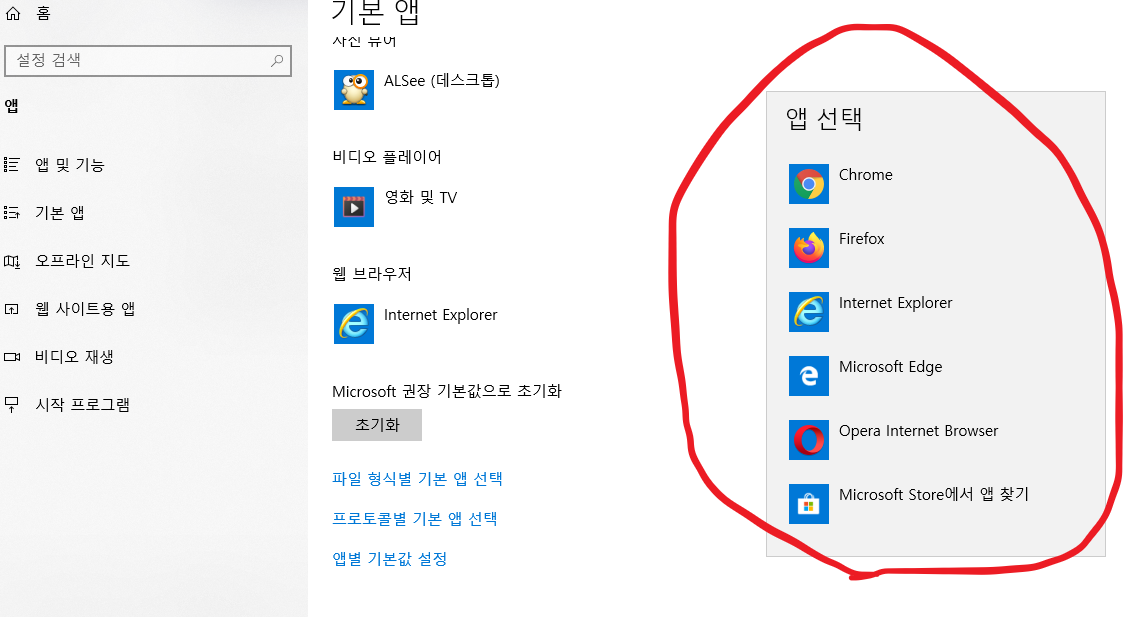Open 앱별 기본값 설정 link
This screenshot has width=1144, height=617.
pos(390,559)
